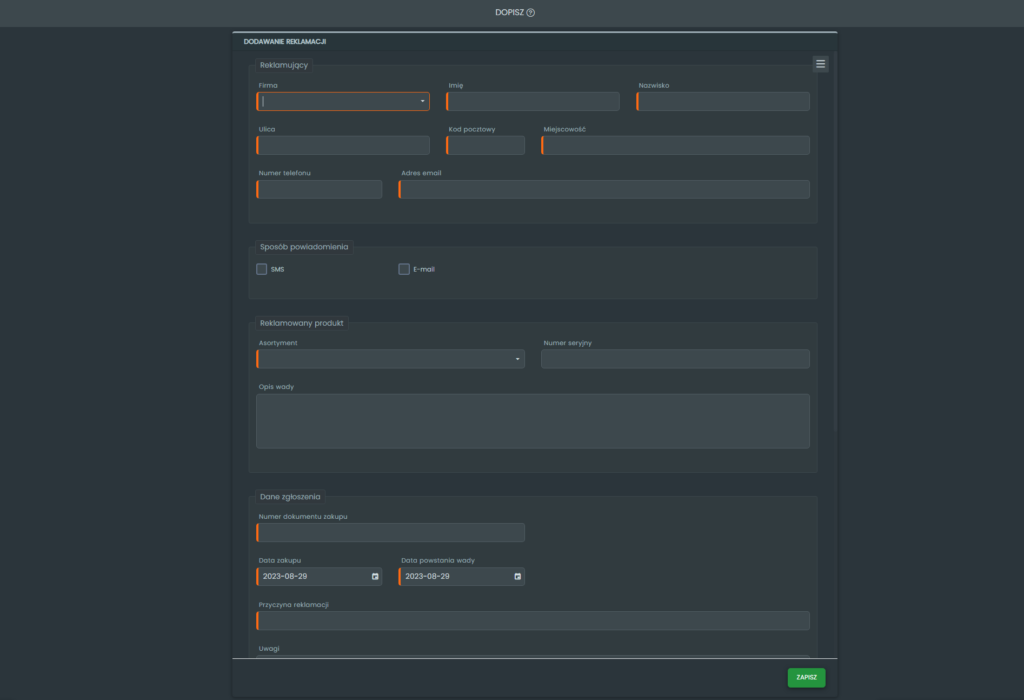Click the Numer dokumentu zakupu field
Viewport: 1024px width, 700px height.
click(x=391, y=533)
